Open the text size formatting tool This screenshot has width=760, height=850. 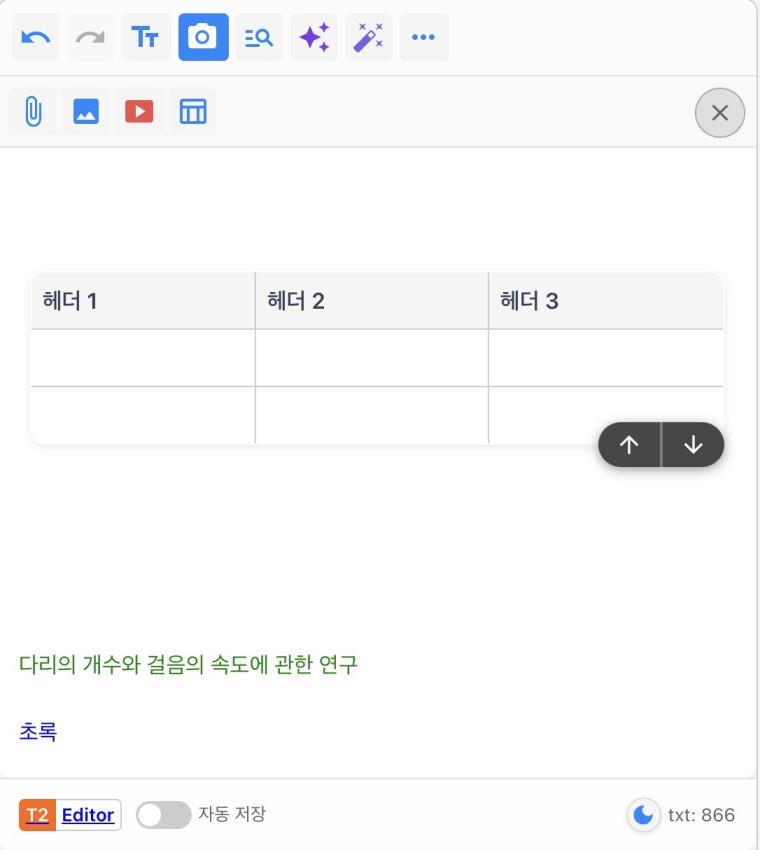pos(146,37)
